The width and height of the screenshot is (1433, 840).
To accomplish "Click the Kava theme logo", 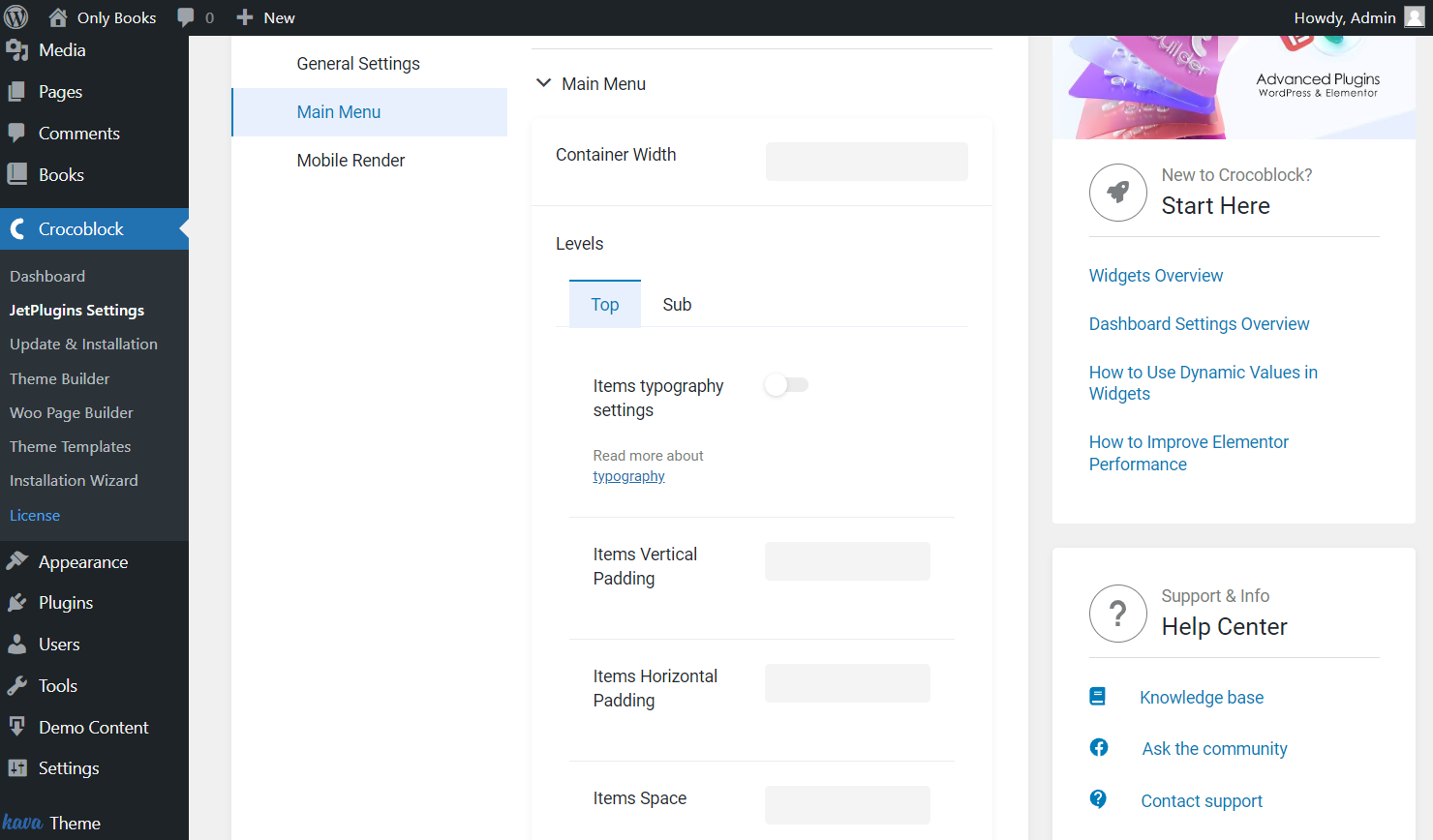I will click(x=22, y=823).
